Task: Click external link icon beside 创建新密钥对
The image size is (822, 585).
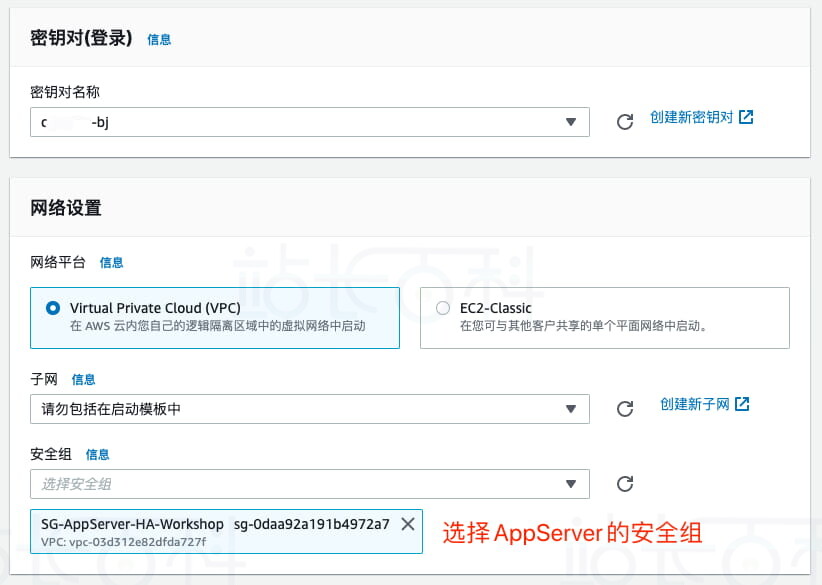Action: [x=746, y=117]
